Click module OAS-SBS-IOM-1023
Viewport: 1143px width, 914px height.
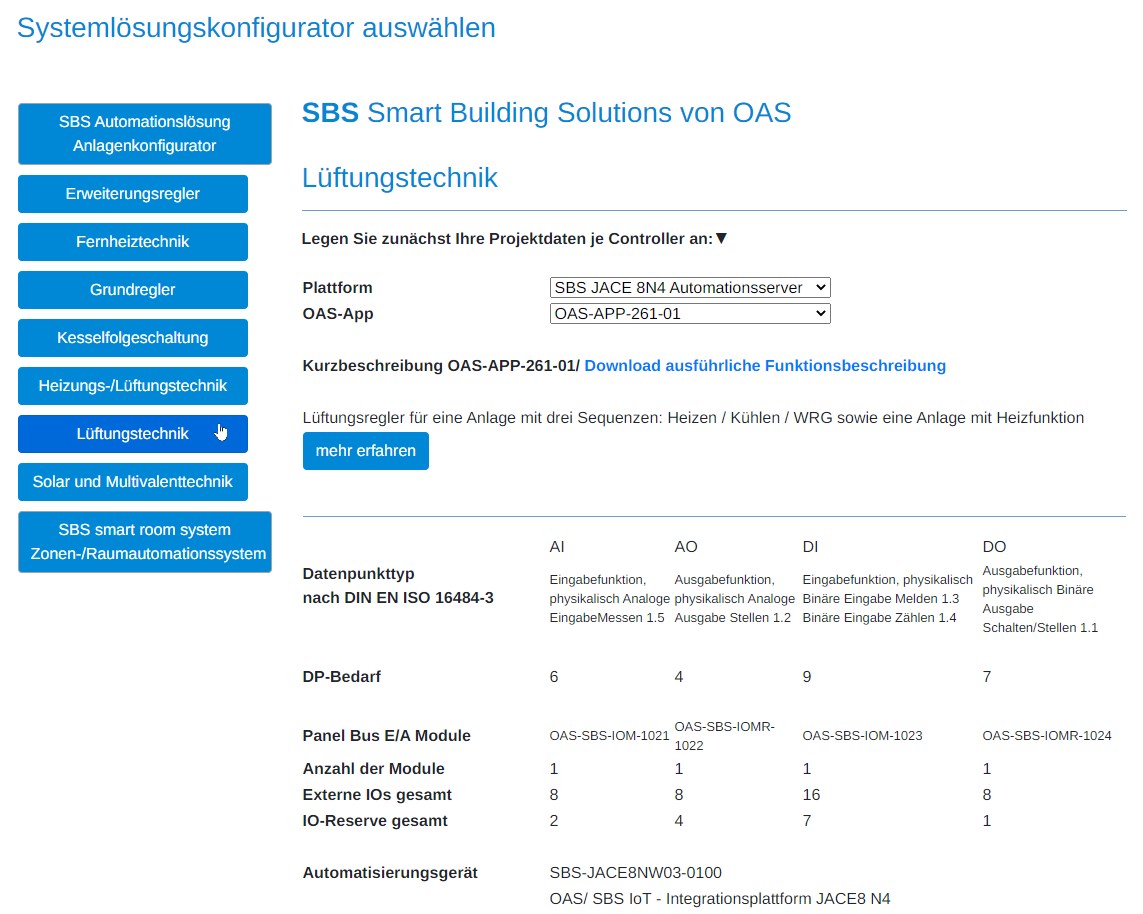862,735
